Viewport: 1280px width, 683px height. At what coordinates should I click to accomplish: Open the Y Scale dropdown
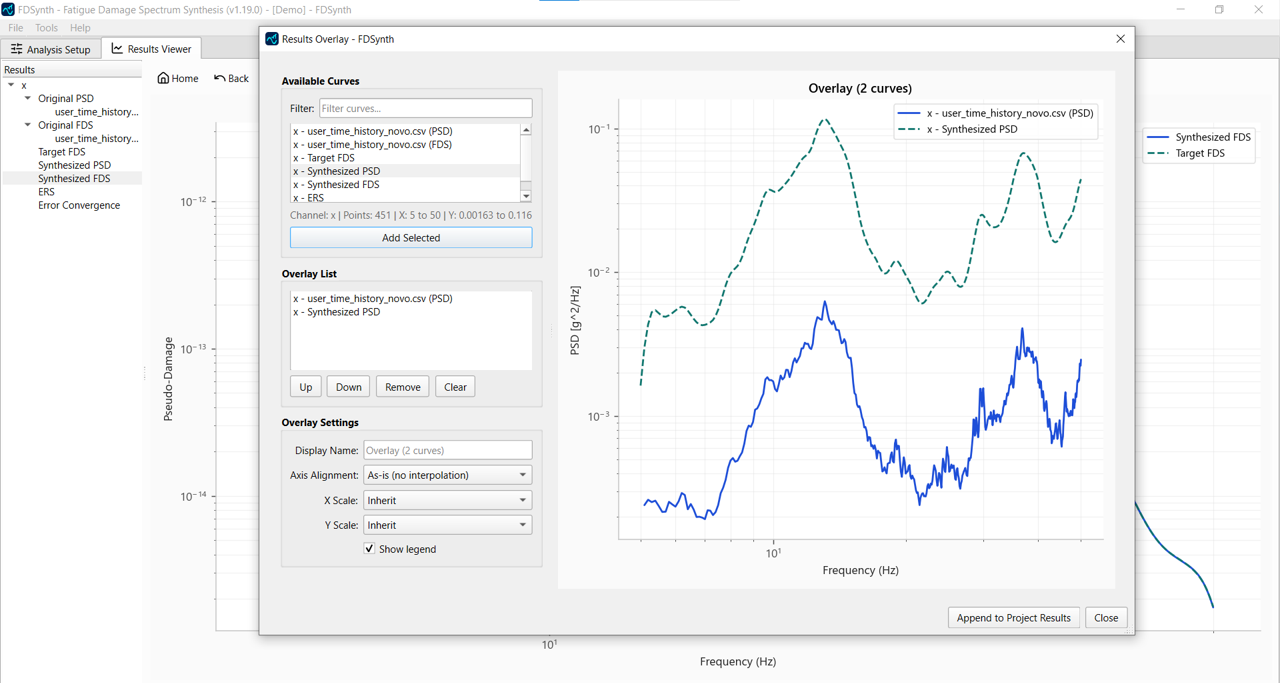[521, 524]
